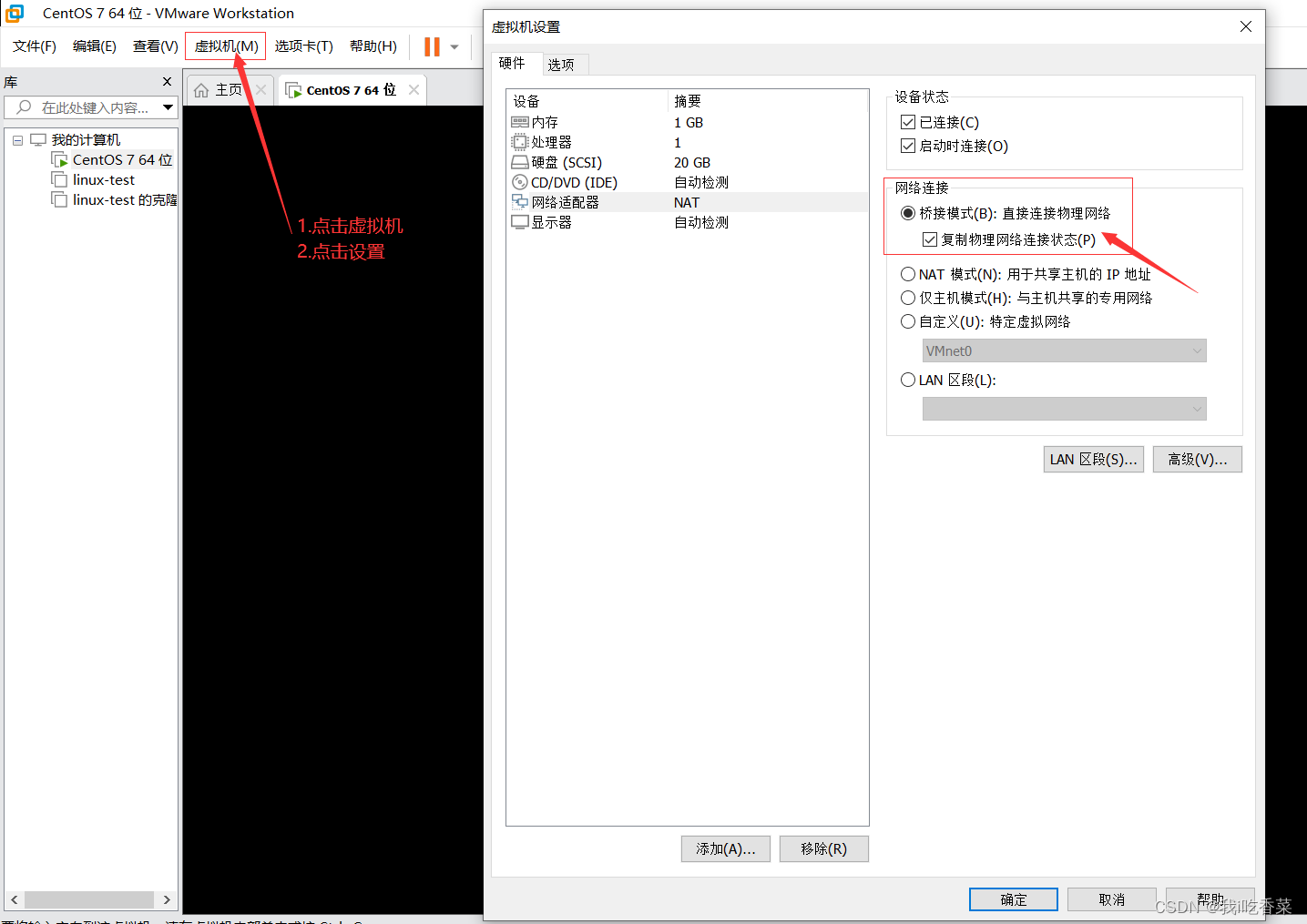
Task: Select the 硬盘 (SCSI) disk icon
Action: [x=520, y=162]
